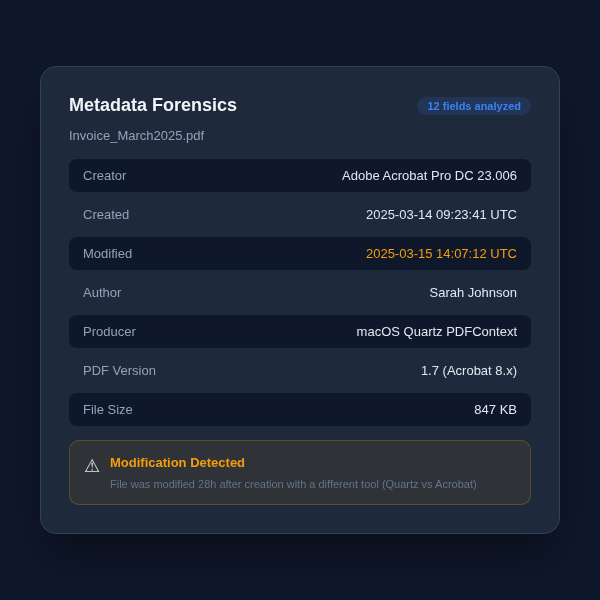Select the 1.7 (Acrobat 8.x) version value
The width and height of the screenshot is (600, 600).
tap(468, 371)
